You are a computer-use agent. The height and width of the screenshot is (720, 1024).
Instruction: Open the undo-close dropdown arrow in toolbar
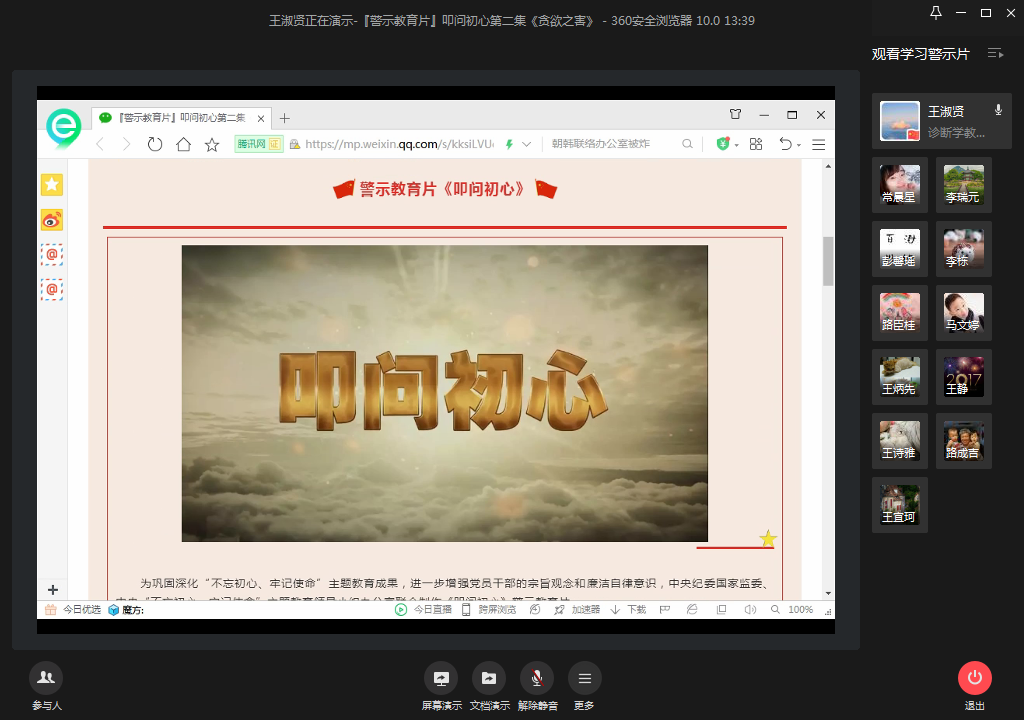(x=799, y=146)
